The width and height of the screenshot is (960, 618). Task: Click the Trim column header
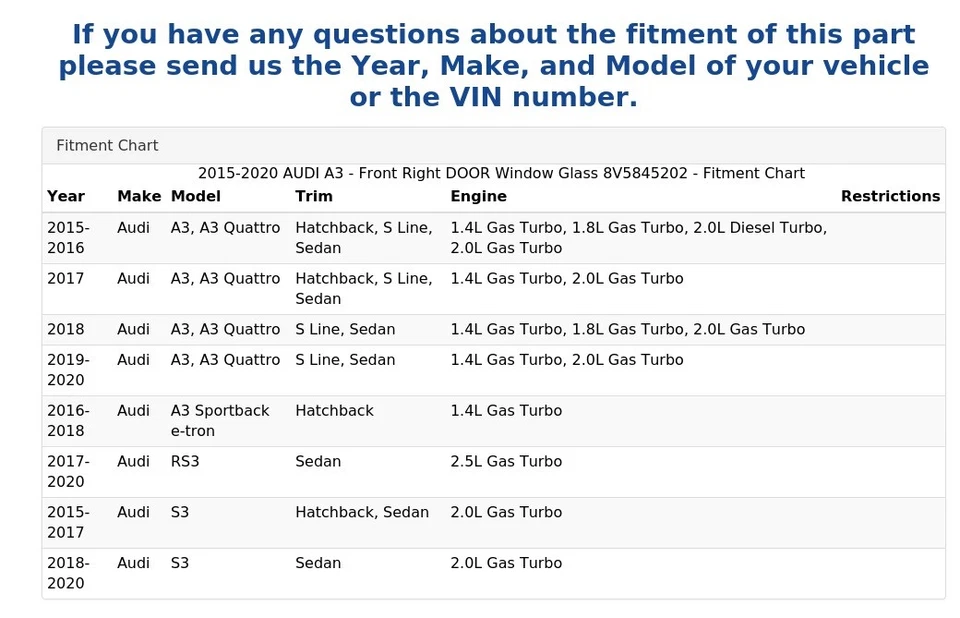point(314,197)
